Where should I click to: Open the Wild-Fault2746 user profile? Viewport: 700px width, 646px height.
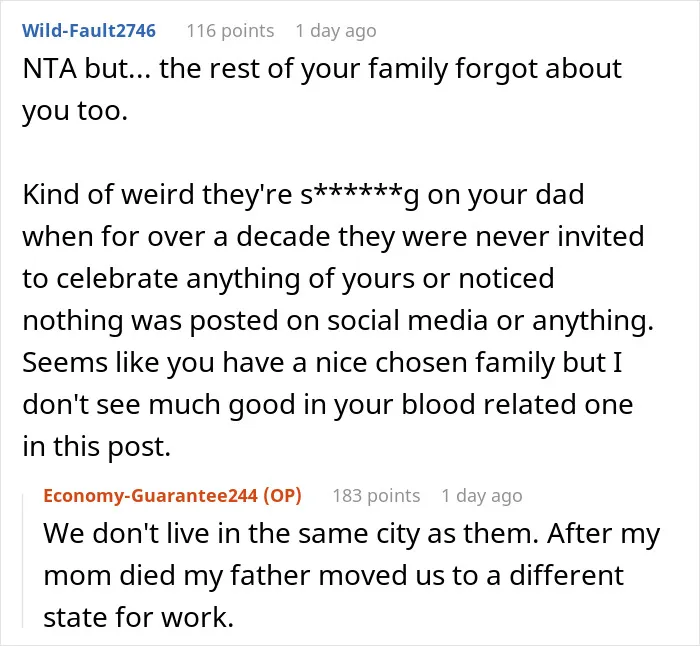(89, 31)
